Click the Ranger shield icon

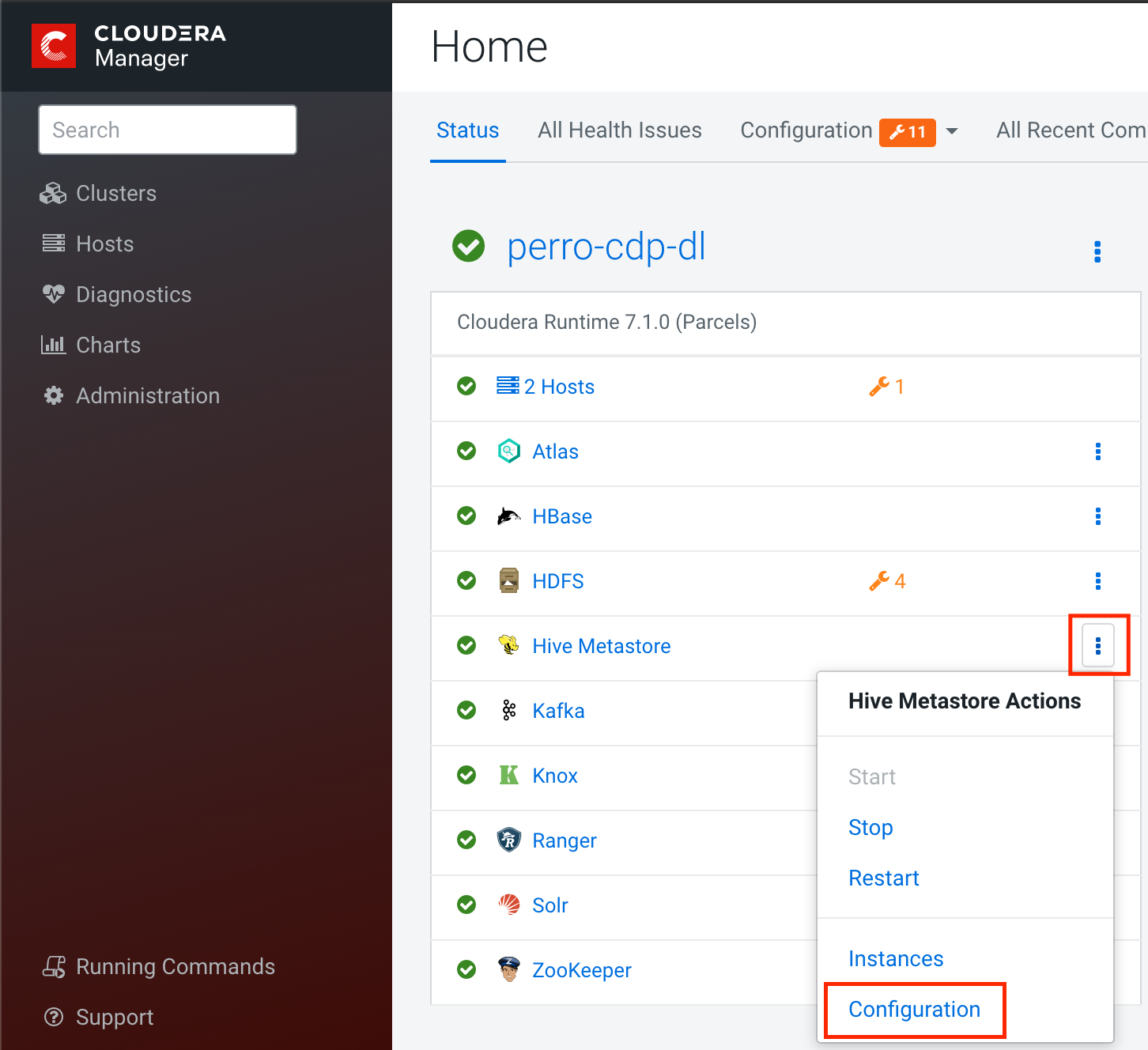click(x=509, y=840)
